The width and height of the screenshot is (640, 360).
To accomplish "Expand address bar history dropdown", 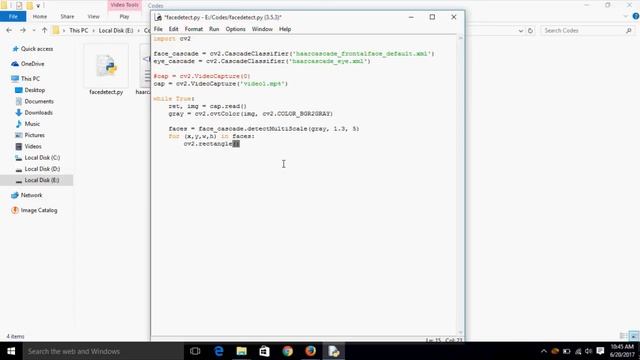I will coord(520,31).
